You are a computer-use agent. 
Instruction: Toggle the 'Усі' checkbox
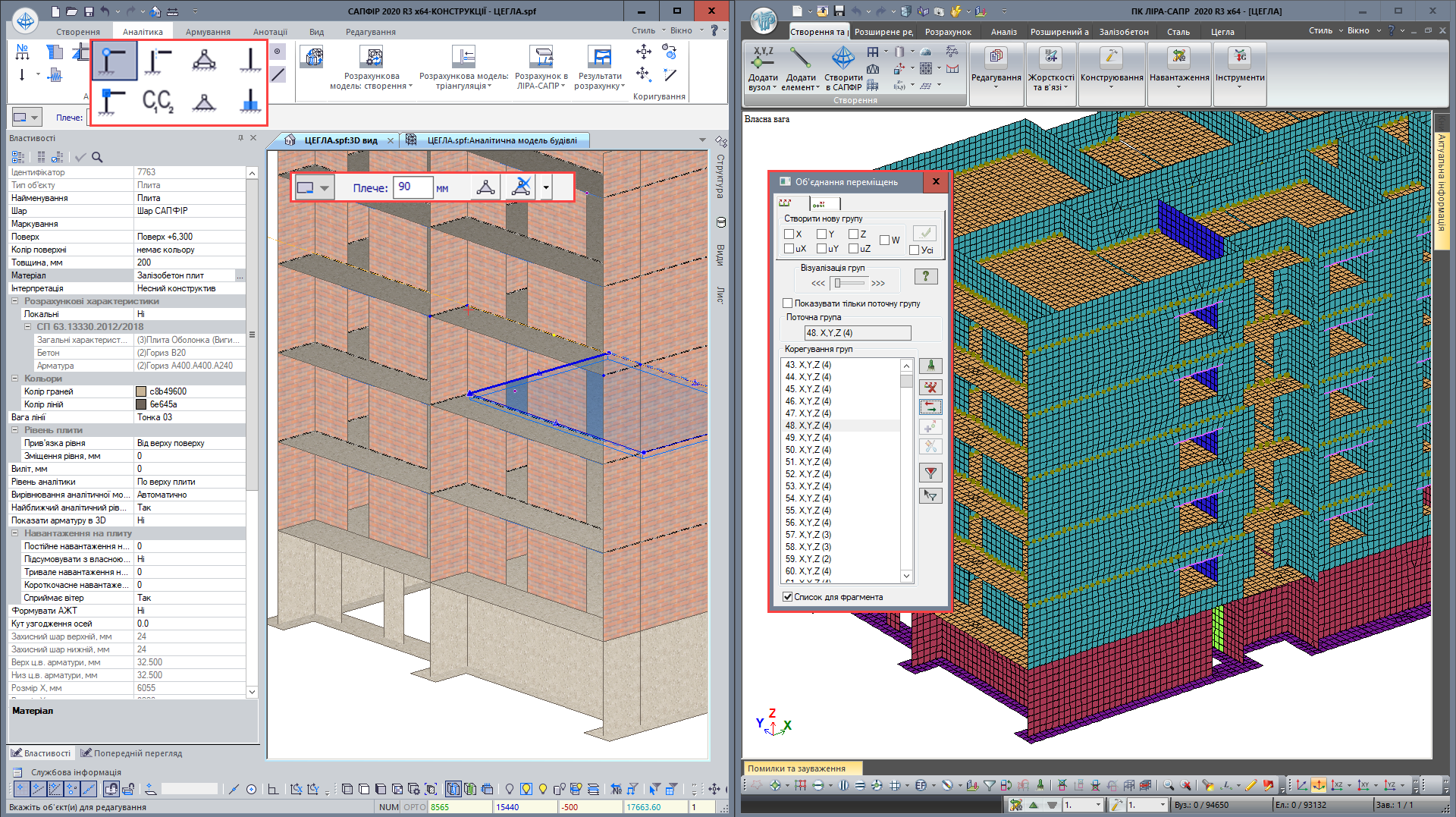tap(915, 250)
